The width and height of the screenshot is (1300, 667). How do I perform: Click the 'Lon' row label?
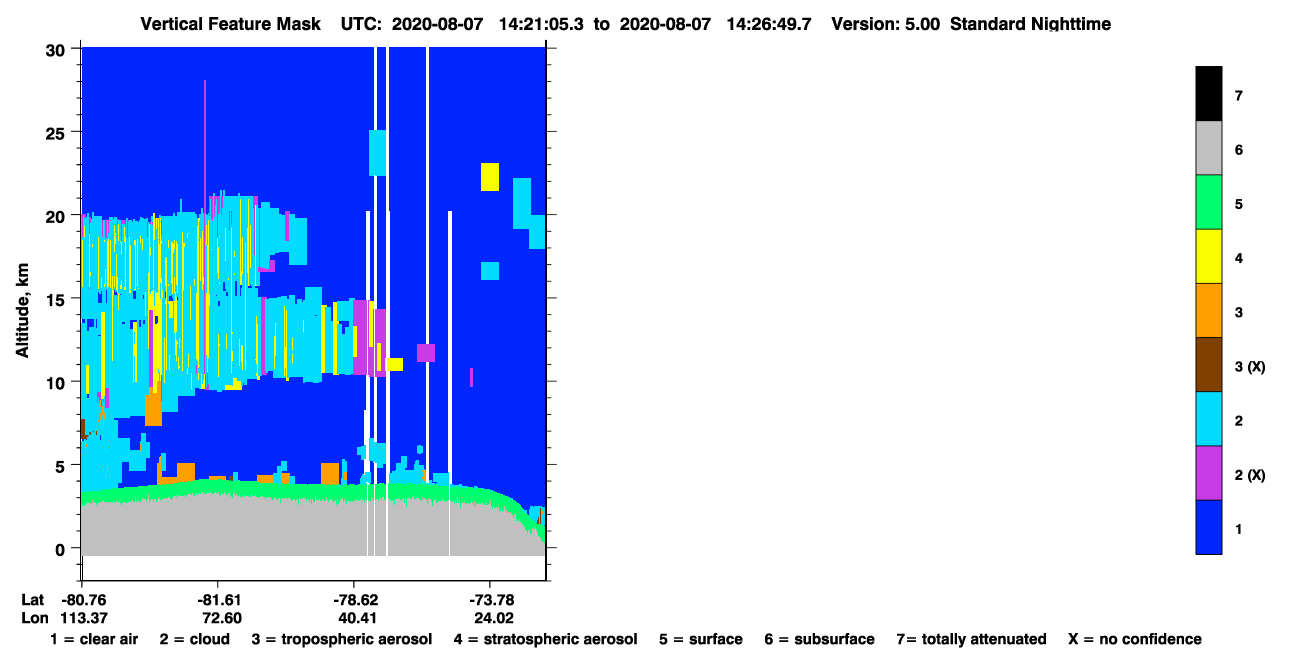pos(33,618)
